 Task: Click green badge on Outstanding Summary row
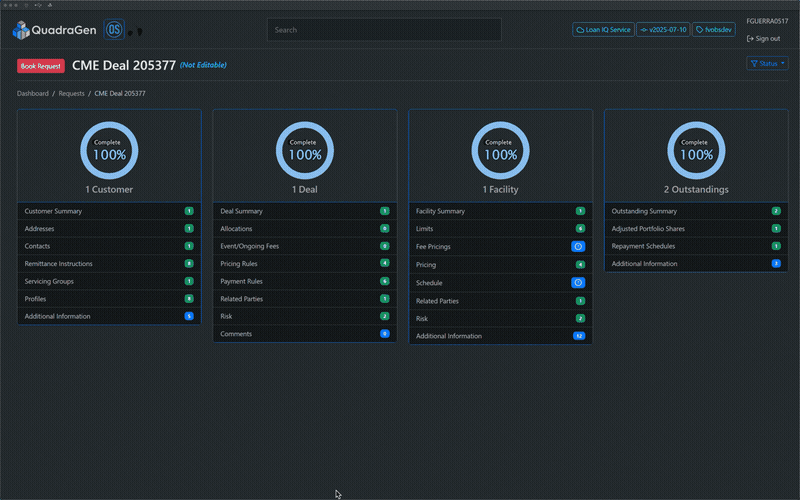point(776,211)
